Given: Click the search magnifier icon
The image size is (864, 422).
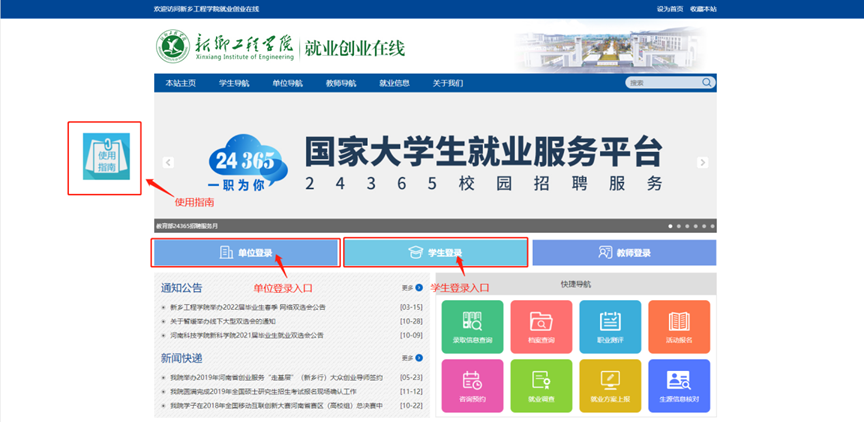Looking at the screenshot, I should pos(706,83).
